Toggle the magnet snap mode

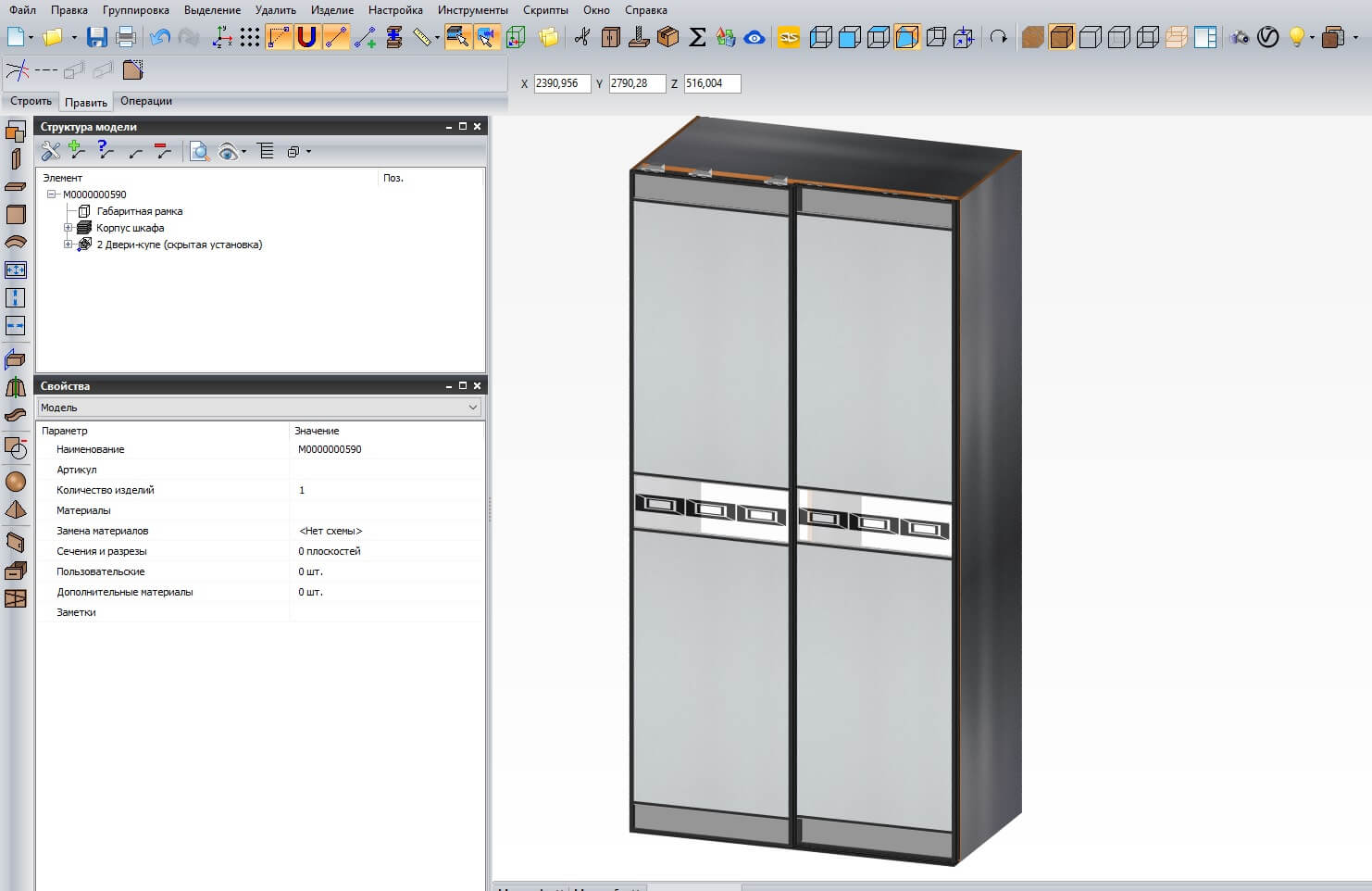coord(306,37)
